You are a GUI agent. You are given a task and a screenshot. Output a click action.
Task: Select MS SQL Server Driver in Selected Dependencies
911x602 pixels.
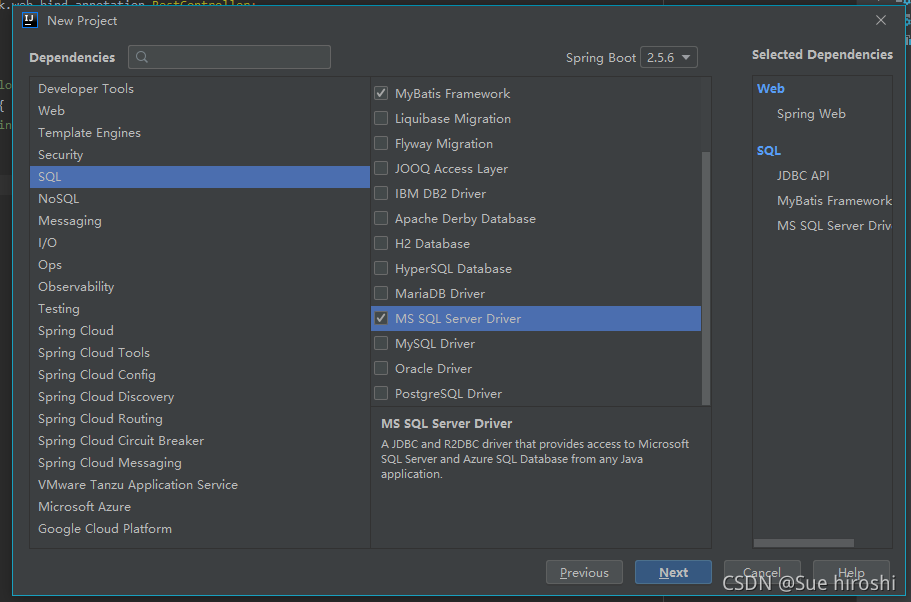834,225
